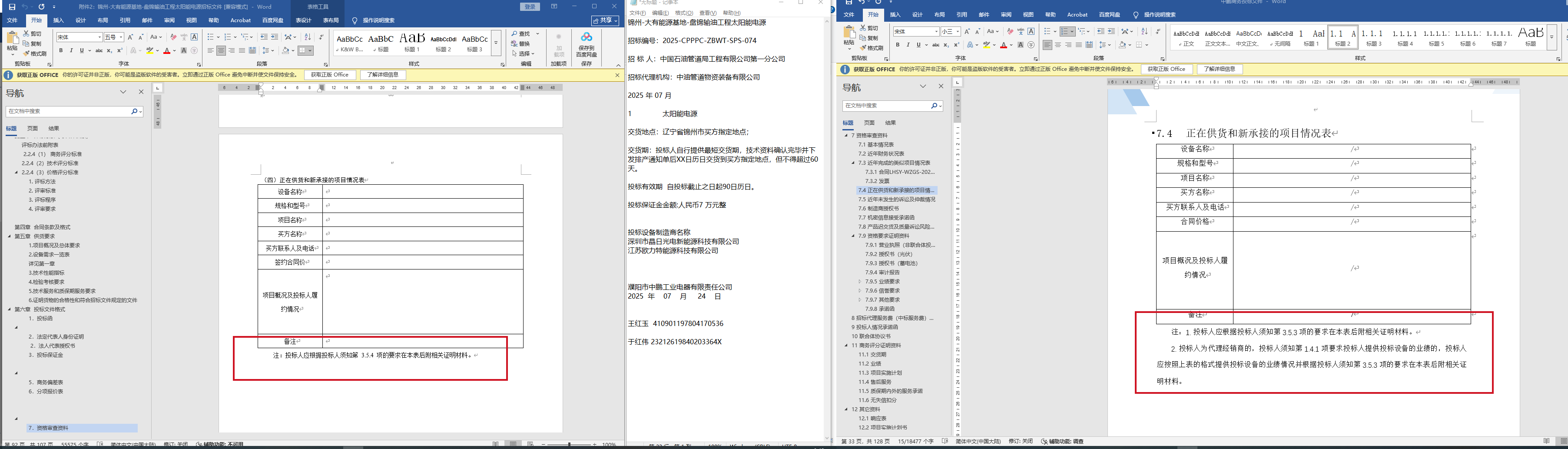Click Replace (替换) in the left Word ribbon

[x=520, y=44]
